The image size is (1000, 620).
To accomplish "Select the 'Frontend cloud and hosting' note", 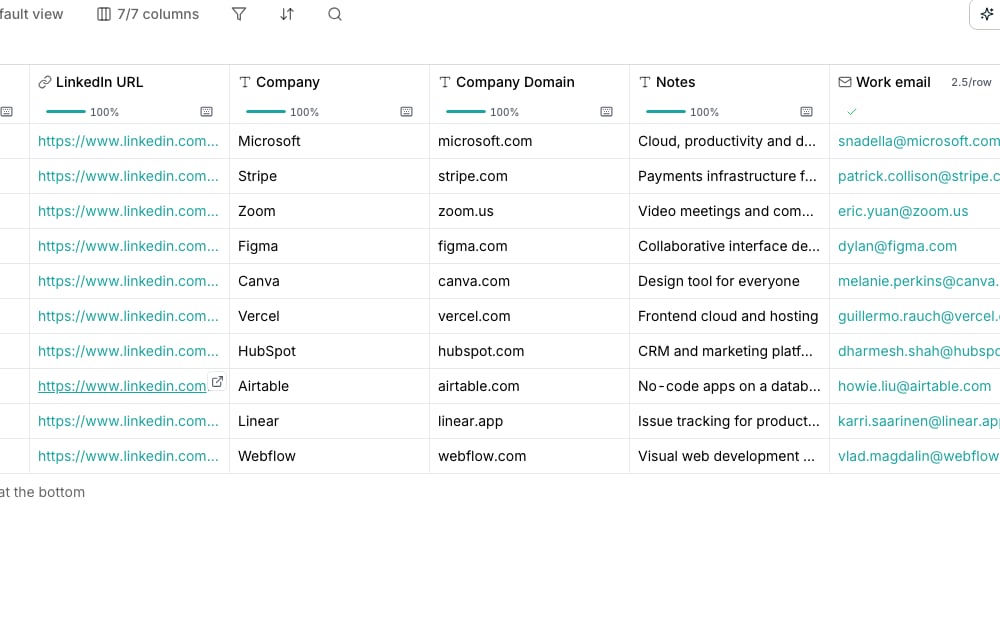I will coord(729,316).
